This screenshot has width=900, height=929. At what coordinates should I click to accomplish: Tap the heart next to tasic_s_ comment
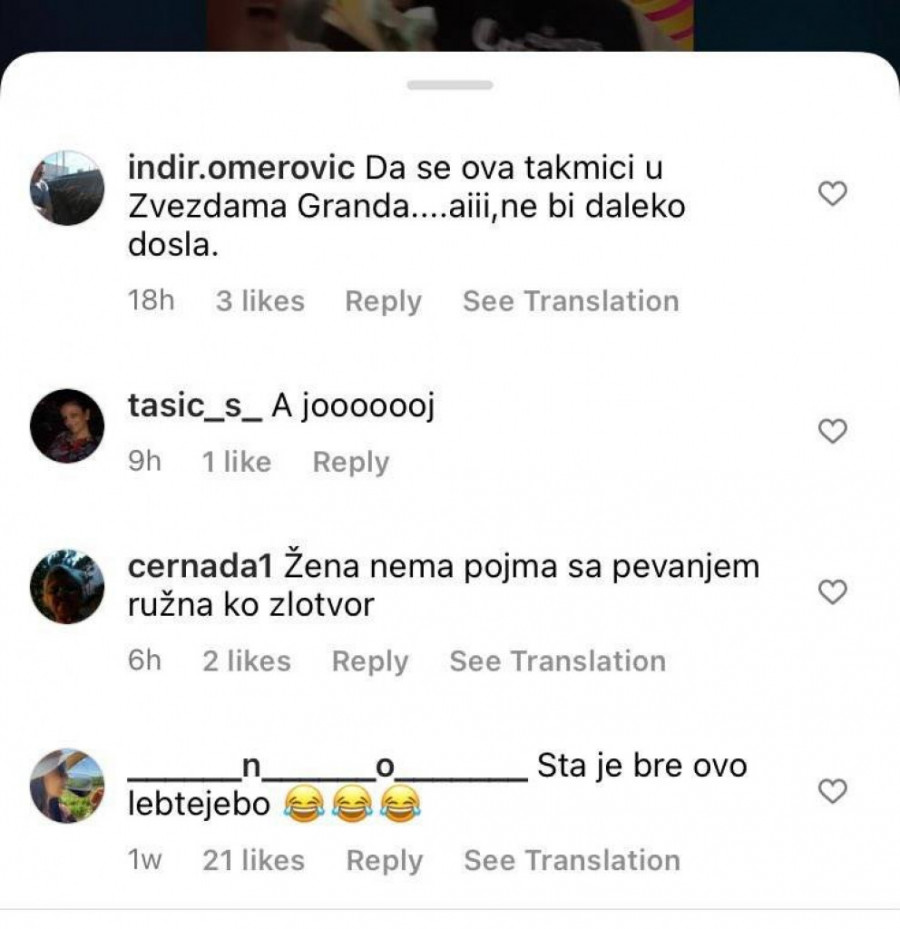[832, 431]
